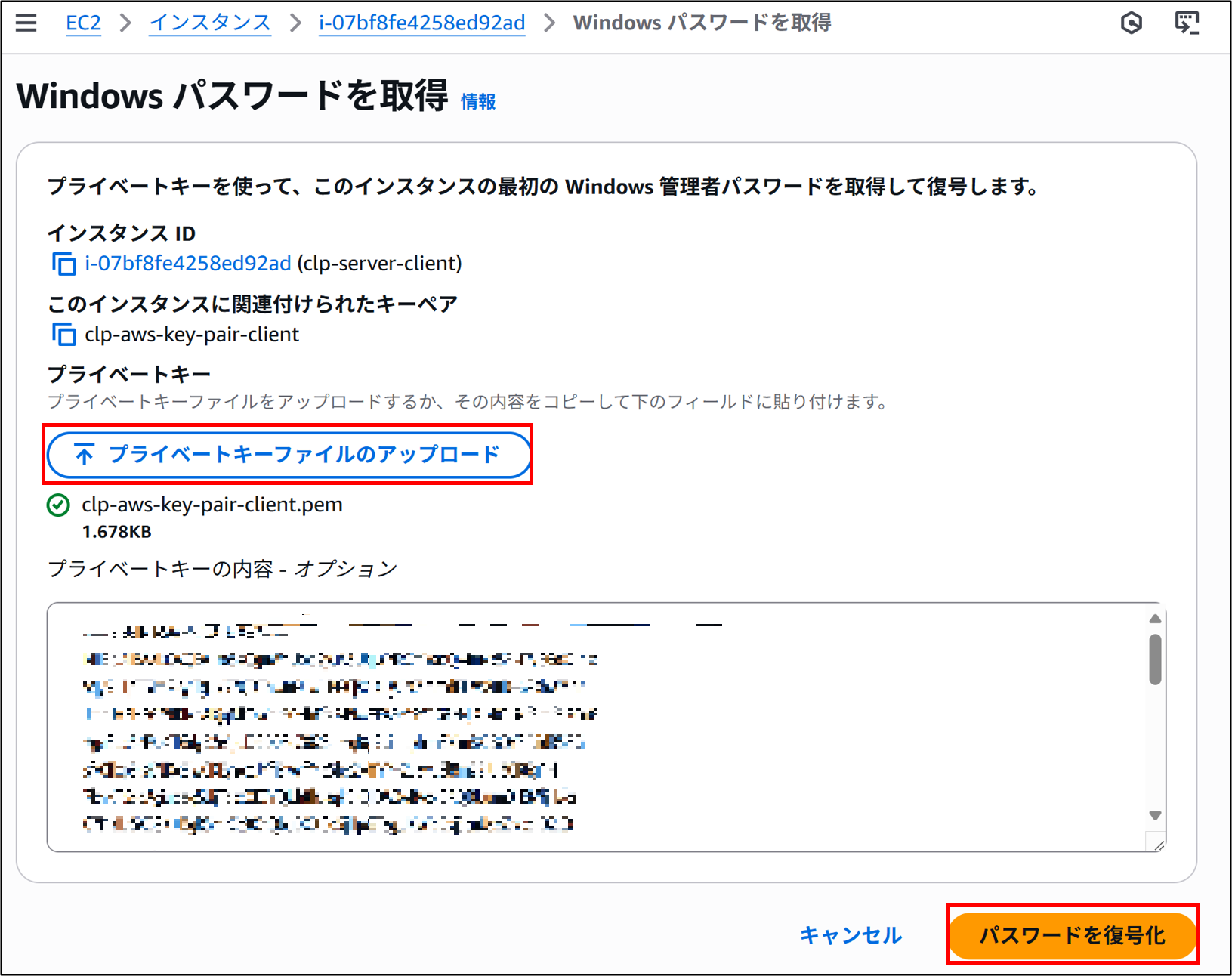Image resolution: width=1232 pixels, height=976 pixels.
Task: Open the hamburger navigation menu
Action: [26, 23]
